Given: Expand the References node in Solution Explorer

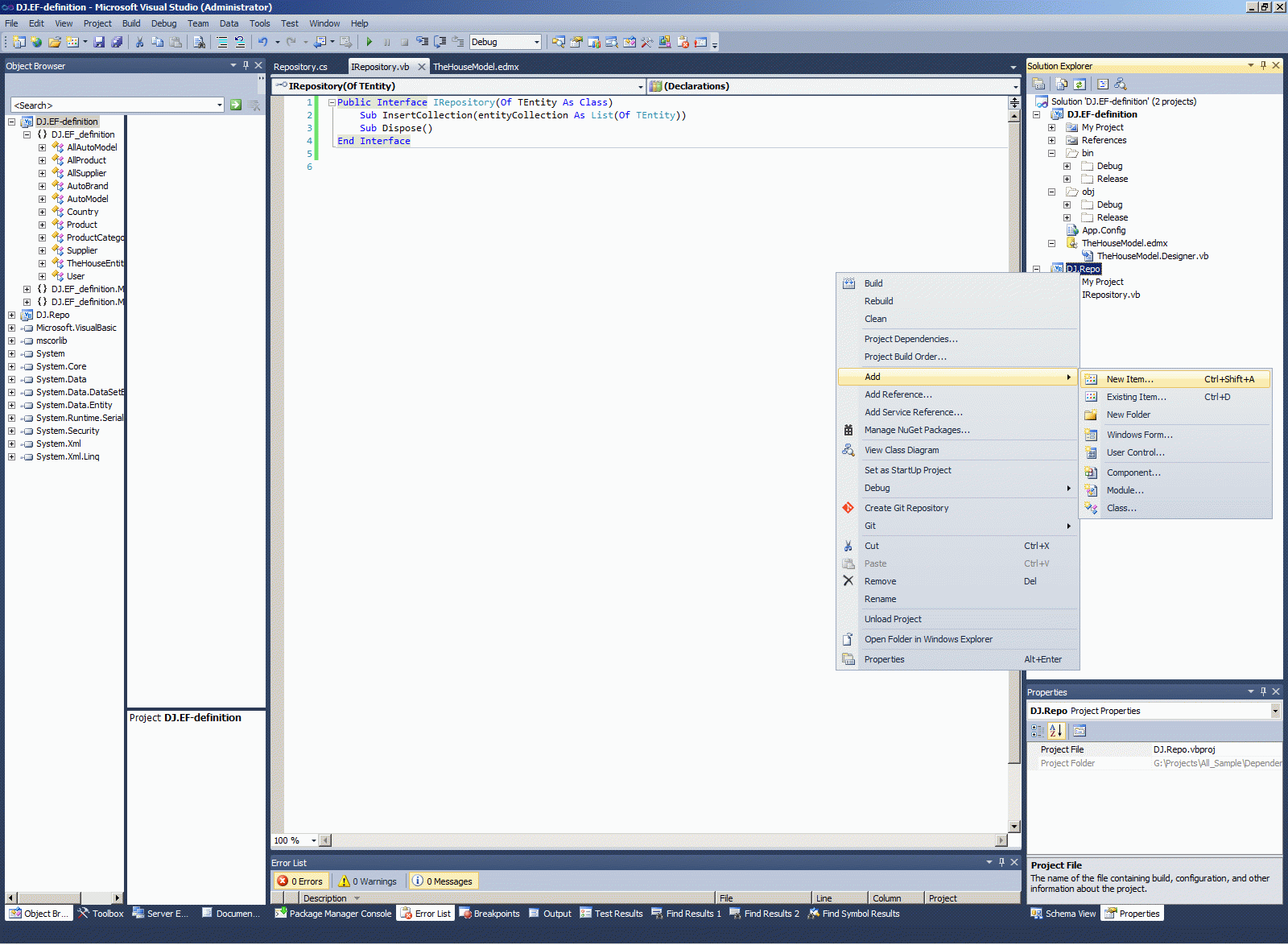Looking at the screenshot, I should click(x=1051, y=140).
